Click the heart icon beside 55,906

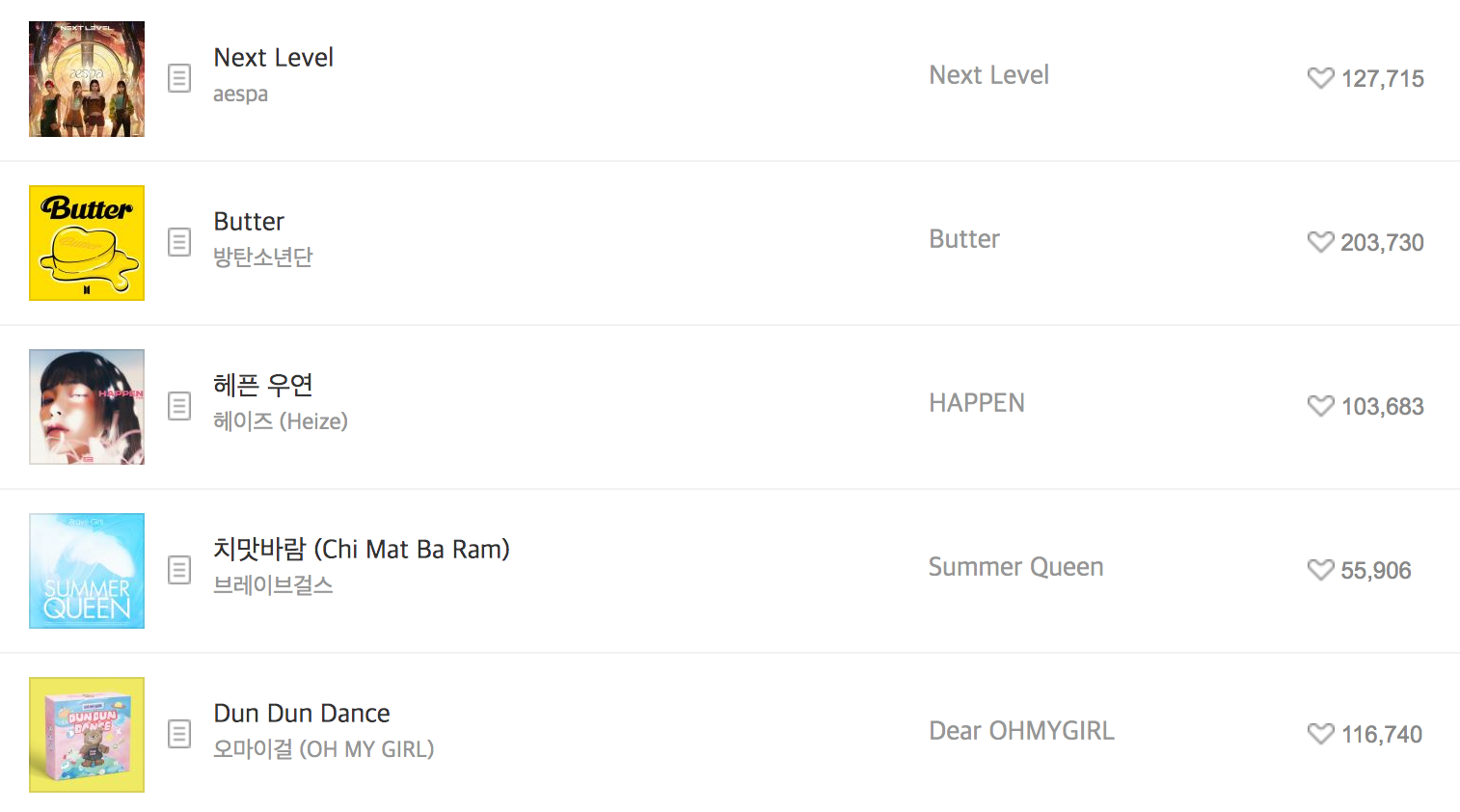coord(1320,570)
